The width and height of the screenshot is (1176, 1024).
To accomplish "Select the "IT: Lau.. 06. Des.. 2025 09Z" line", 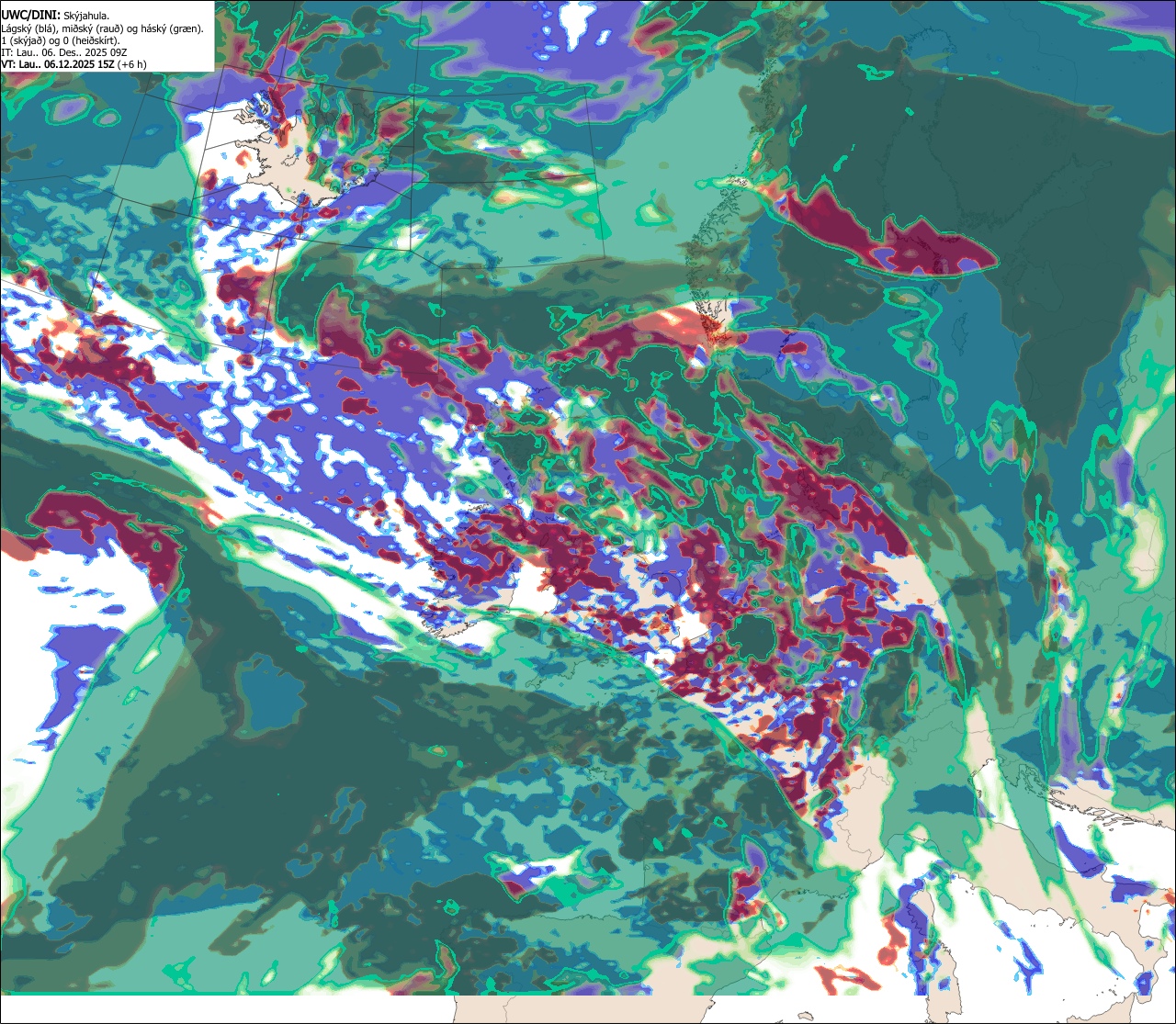I will [x=64, y=52].
